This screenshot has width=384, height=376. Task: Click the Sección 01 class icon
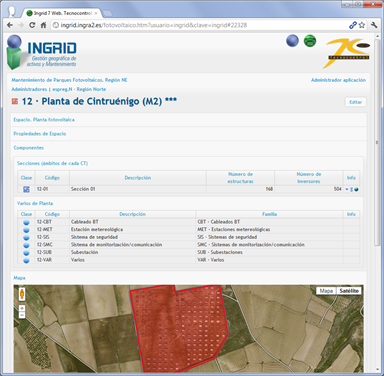click(x=26, y=189)
